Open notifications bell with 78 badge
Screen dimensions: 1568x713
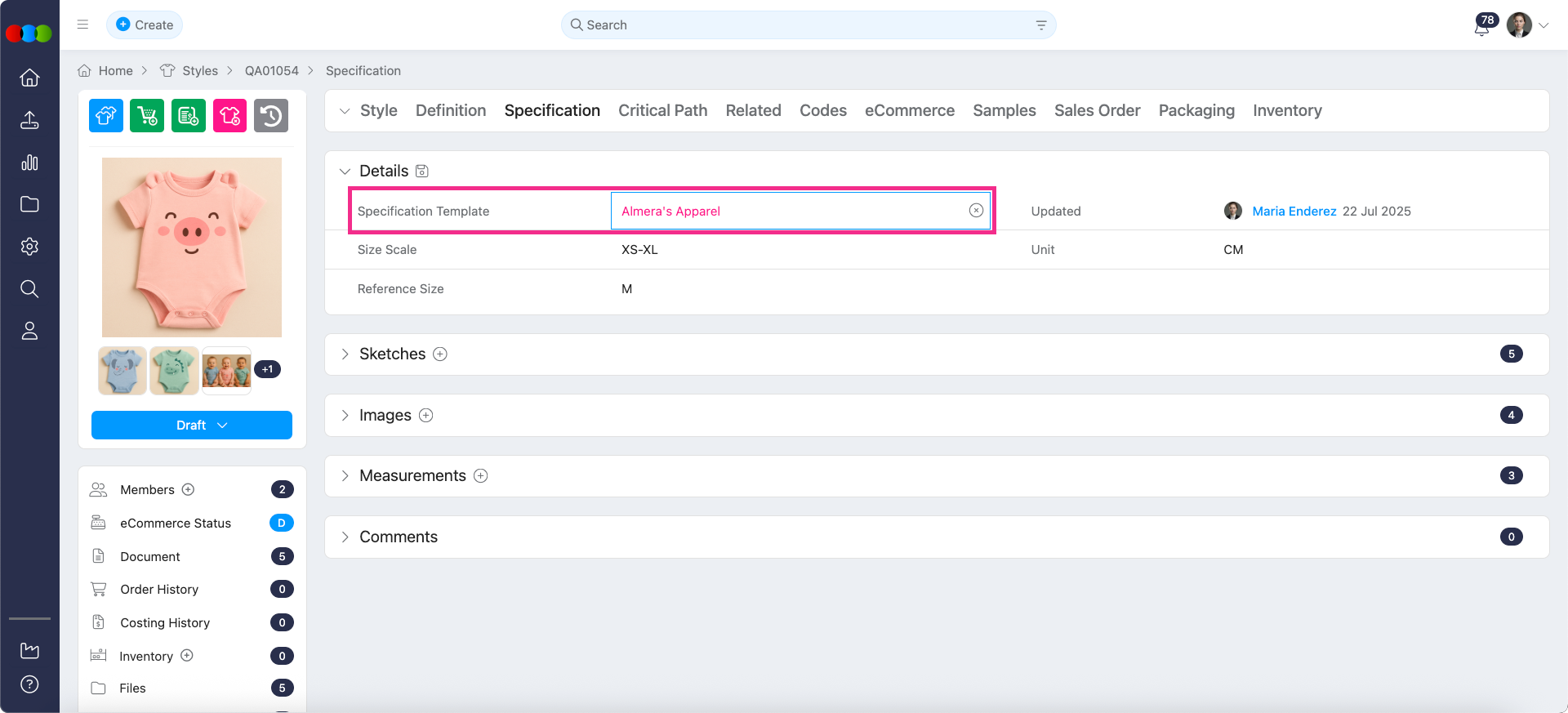pyautogui.click(x=1481, y=26)
